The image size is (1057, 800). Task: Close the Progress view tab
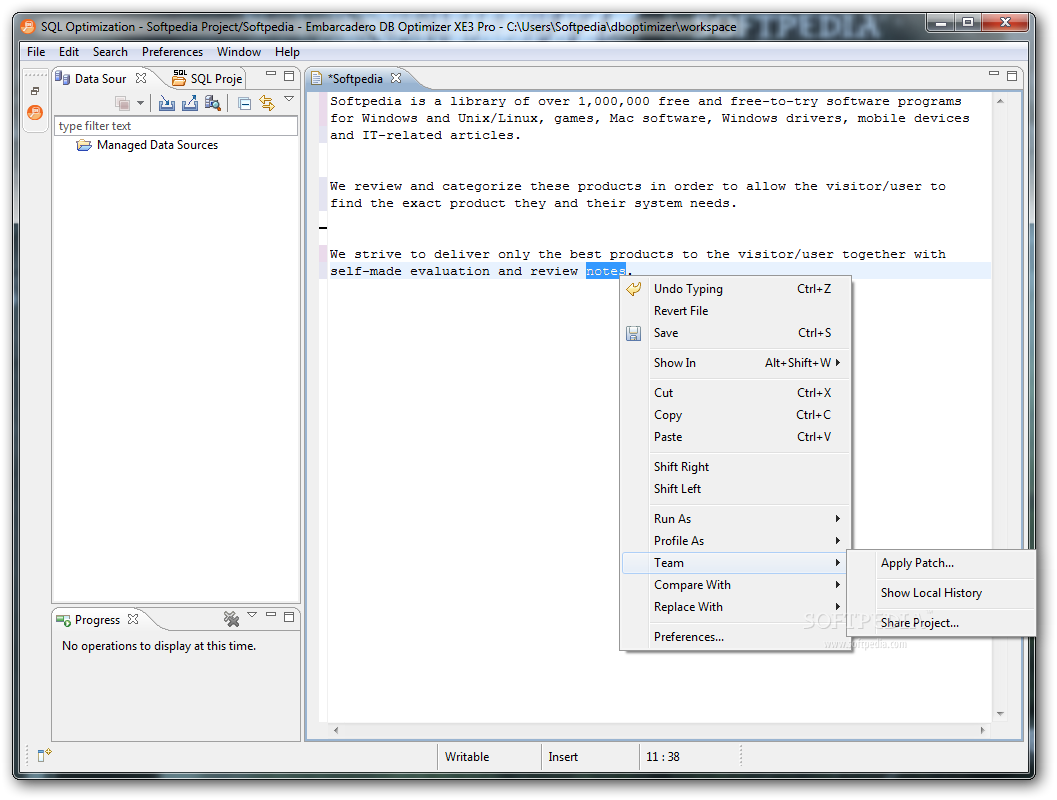[133, 619]
